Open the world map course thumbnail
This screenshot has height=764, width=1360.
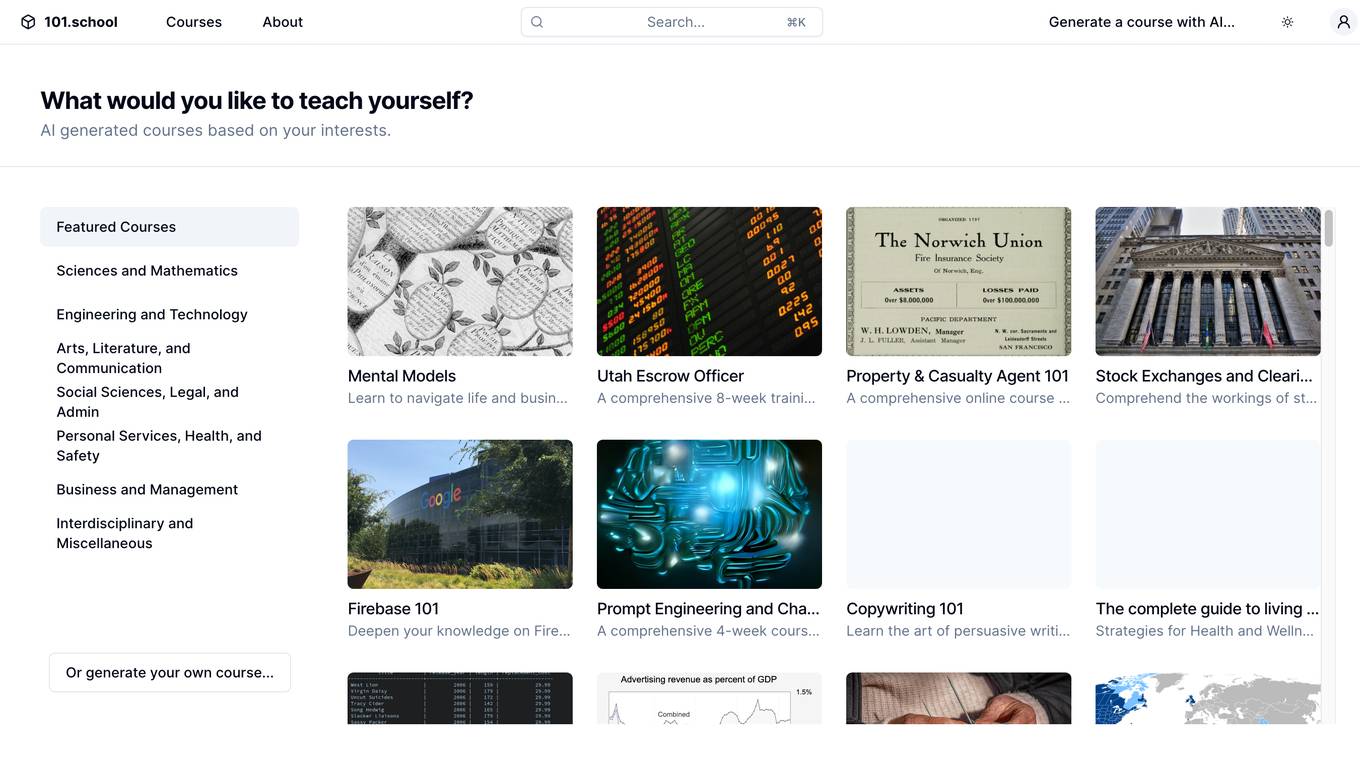(x=1208, y=698)
